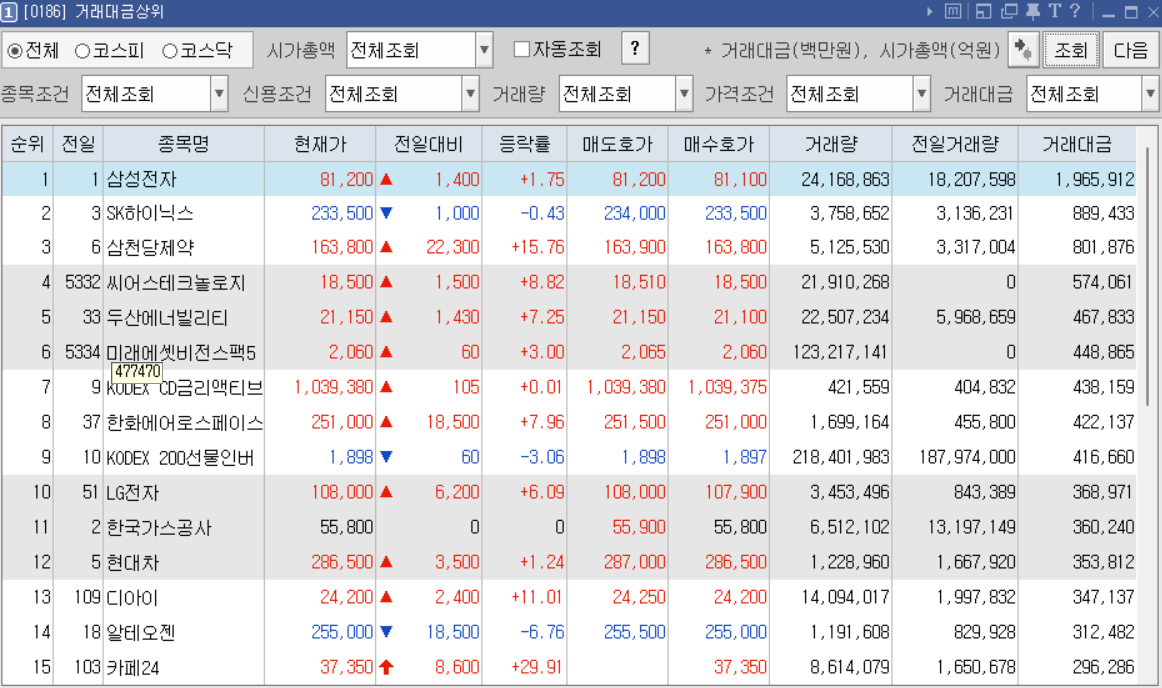Select the 디아이 stock name
1162x688 pixels.
click(x=133, y=598)
